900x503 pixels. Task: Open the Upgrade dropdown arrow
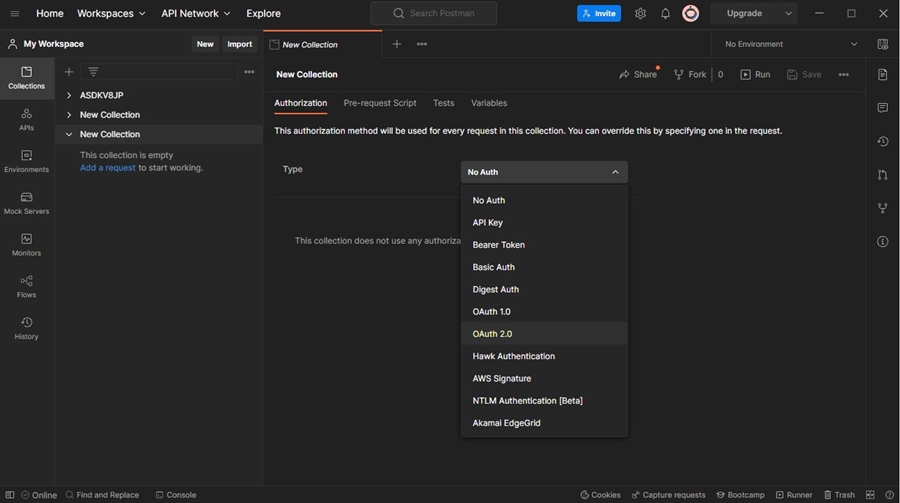(x=789, y=13)
